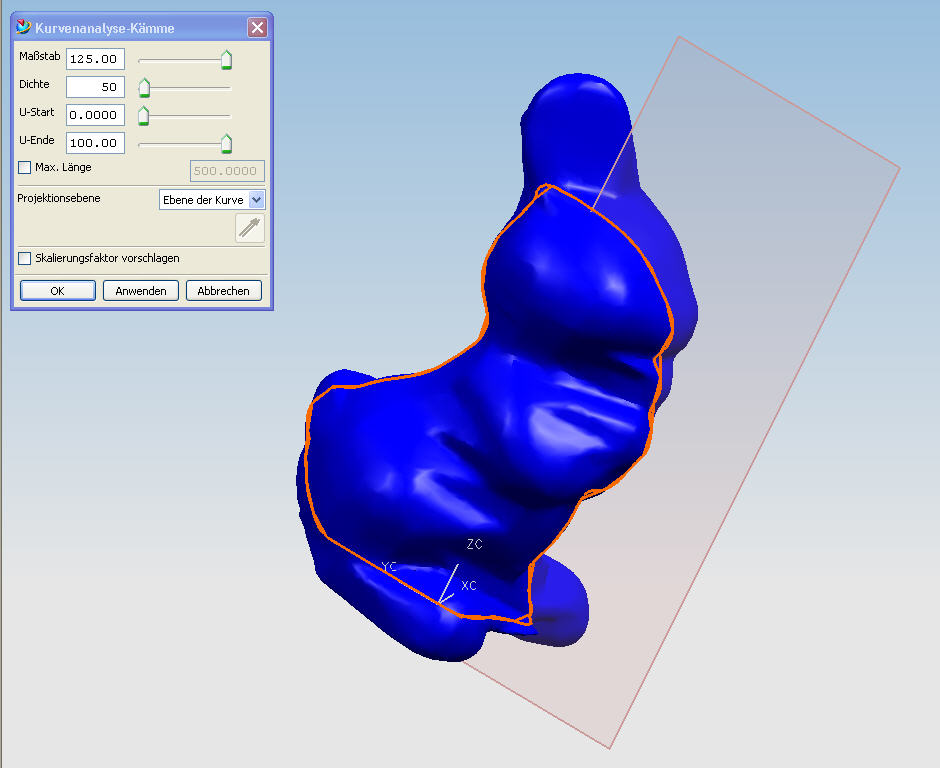This screenshot has width=940, height=768.
Task: Enable Skalierungsfaktor vorschlagen checkbox
Action: 25,258
